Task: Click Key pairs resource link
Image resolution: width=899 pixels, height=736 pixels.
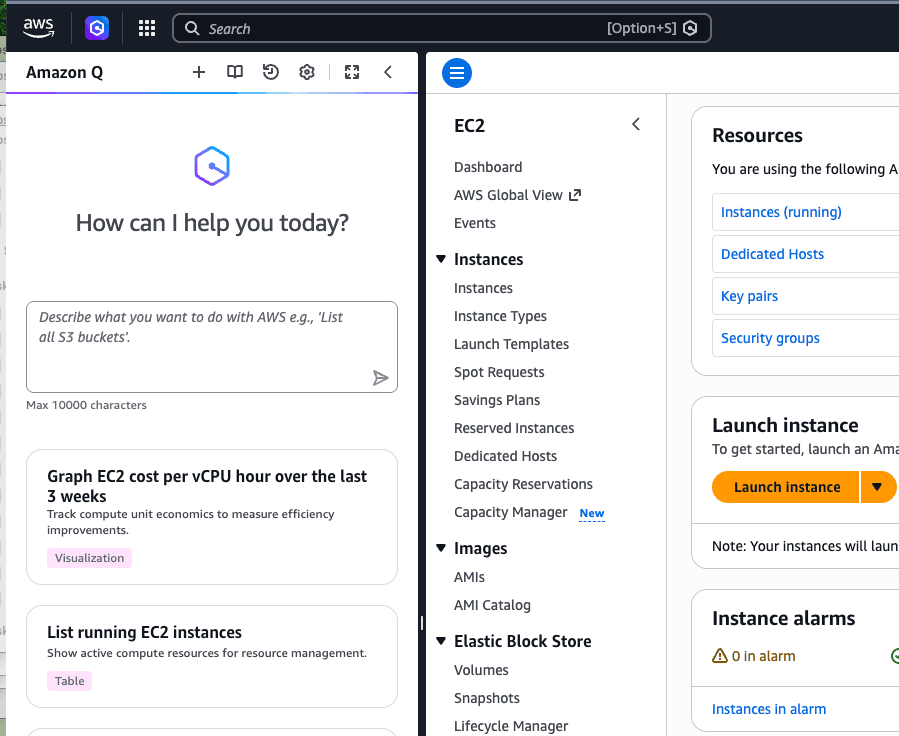Action: click(749, 296)
